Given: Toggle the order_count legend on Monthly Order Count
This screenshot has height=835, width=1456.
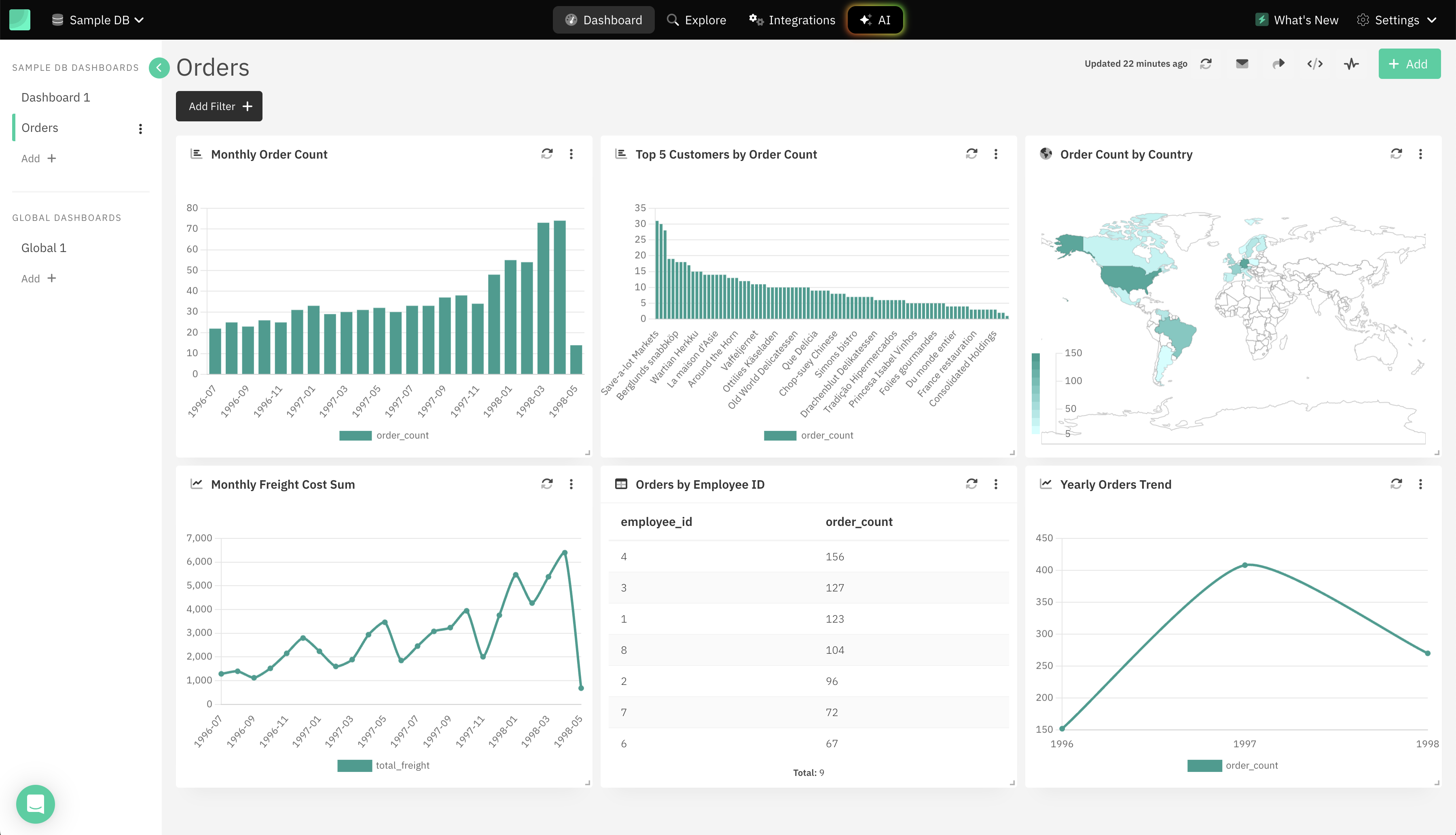Looking at the screenshot, I should tap(384, 435).
